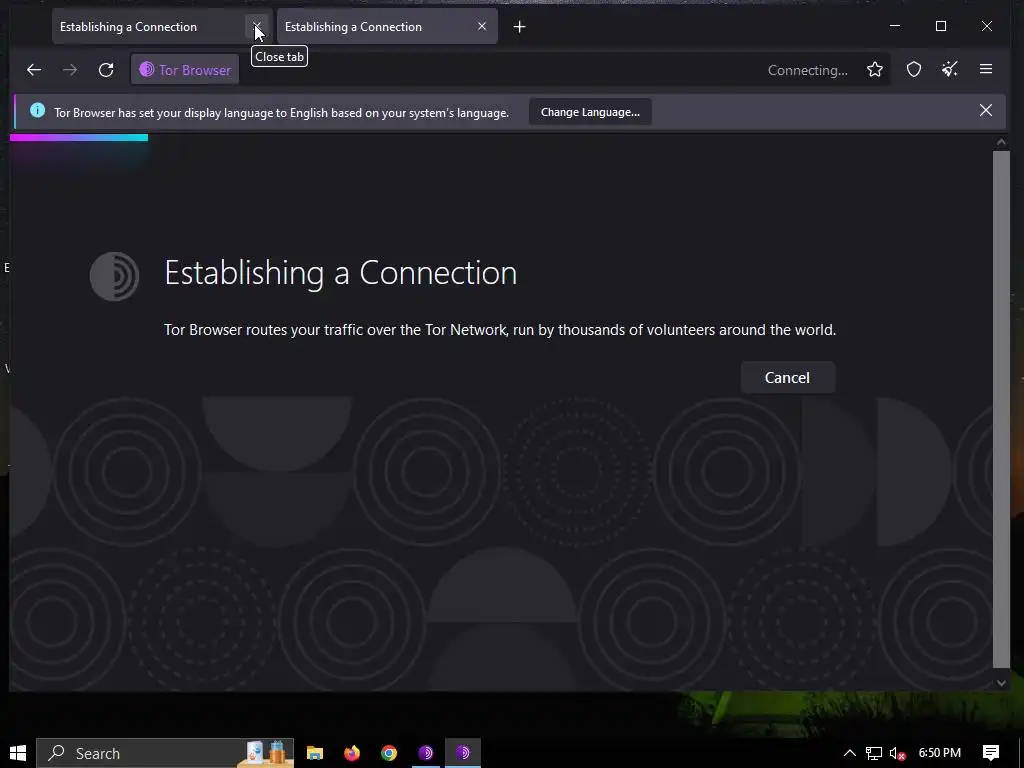
Task: Launch Firefox from the taskbar
Action: [351, 753]
